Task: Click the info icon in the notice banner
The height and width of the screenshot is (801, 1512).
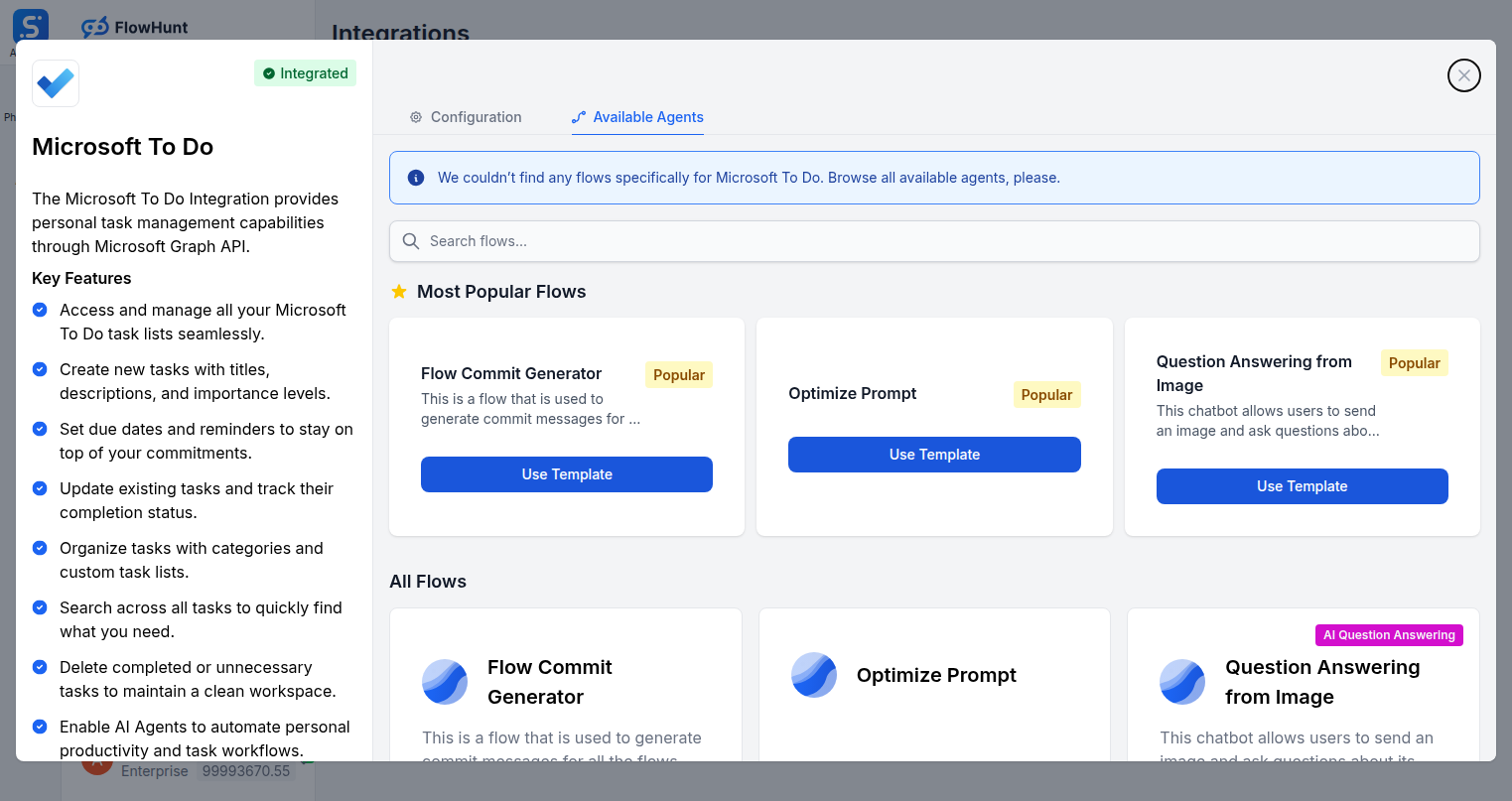Action: (415, 178)
